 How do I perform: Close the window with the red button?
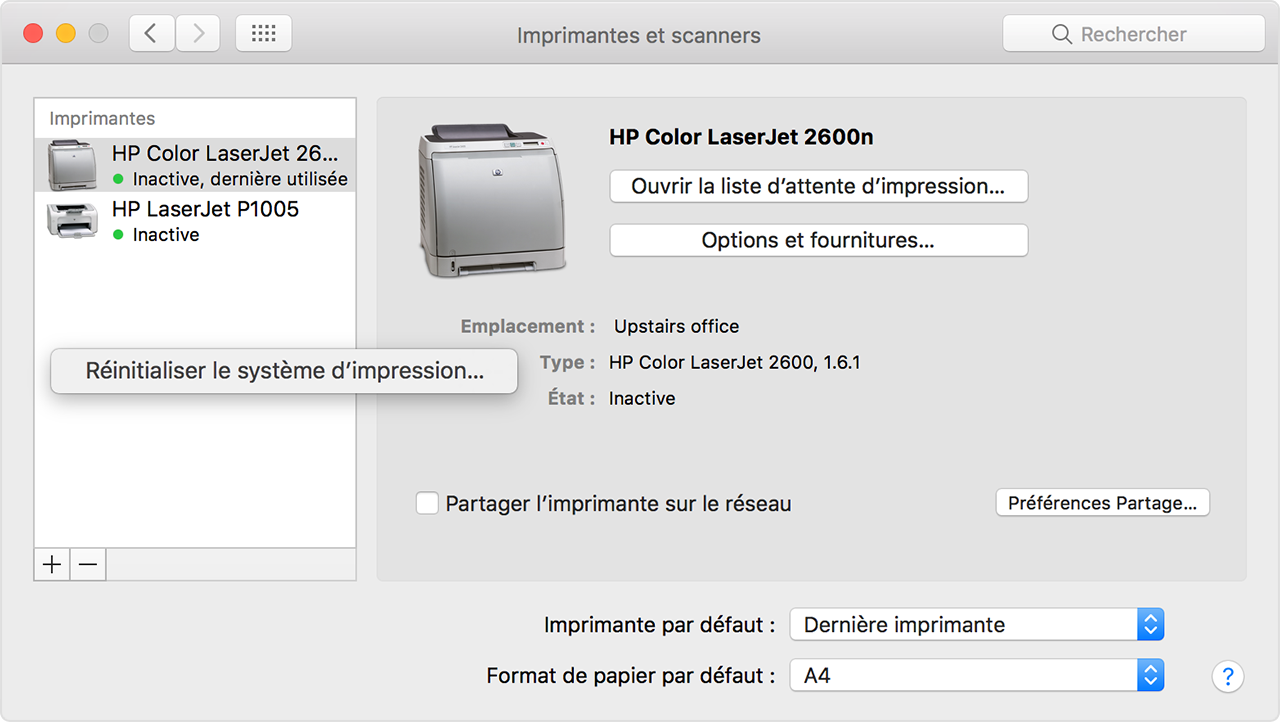pos(33,34)
